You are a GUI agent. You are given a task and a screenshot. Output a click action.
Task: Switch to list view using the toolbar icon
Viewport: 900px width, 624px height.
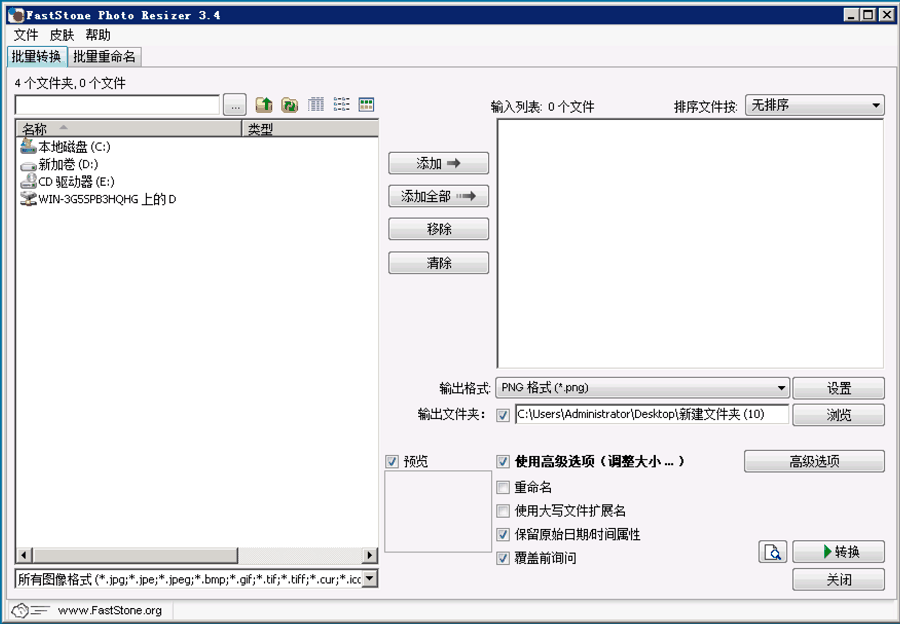pyautogui.click(x=341, y=104)
